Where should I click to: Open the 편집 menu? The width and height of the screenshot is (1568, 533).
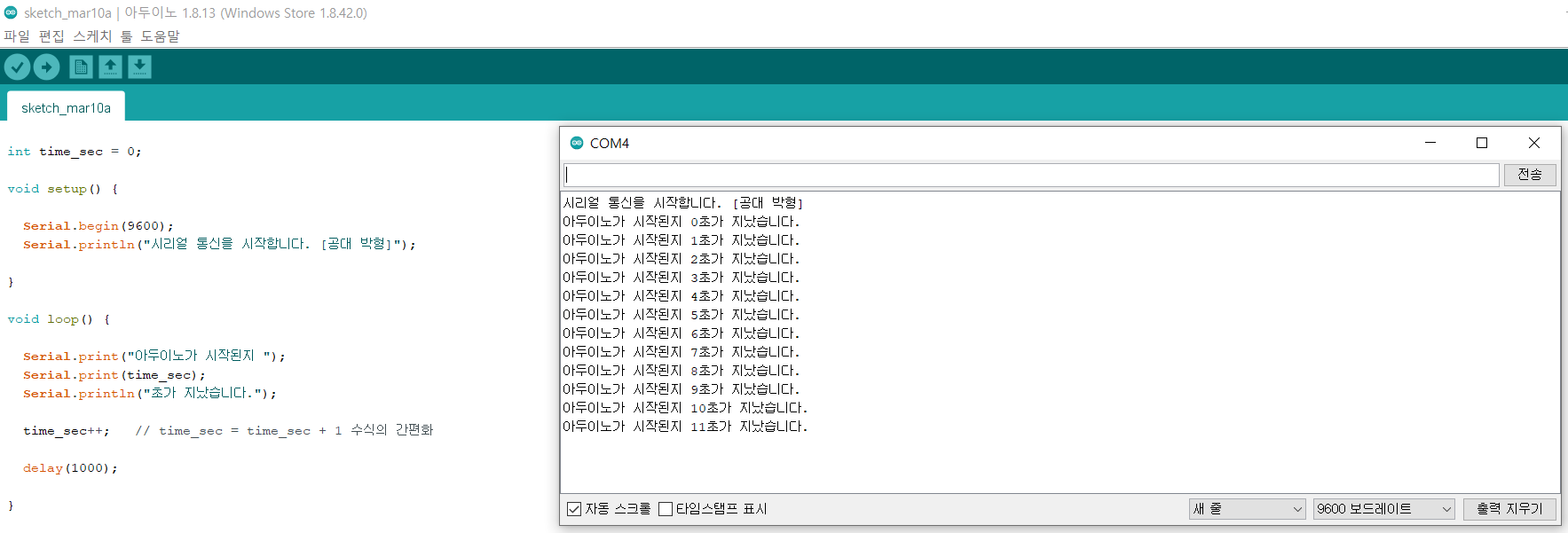51,36
